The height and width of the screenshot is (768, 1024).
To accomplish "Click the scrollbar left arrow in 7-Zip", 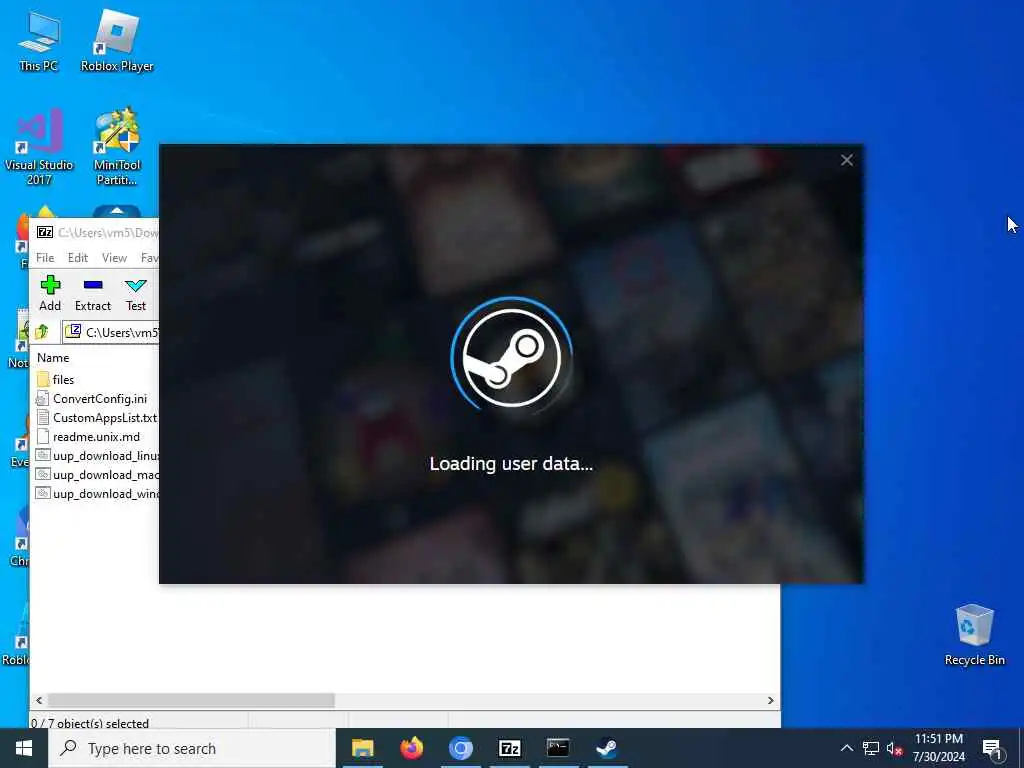I will 39,700.
